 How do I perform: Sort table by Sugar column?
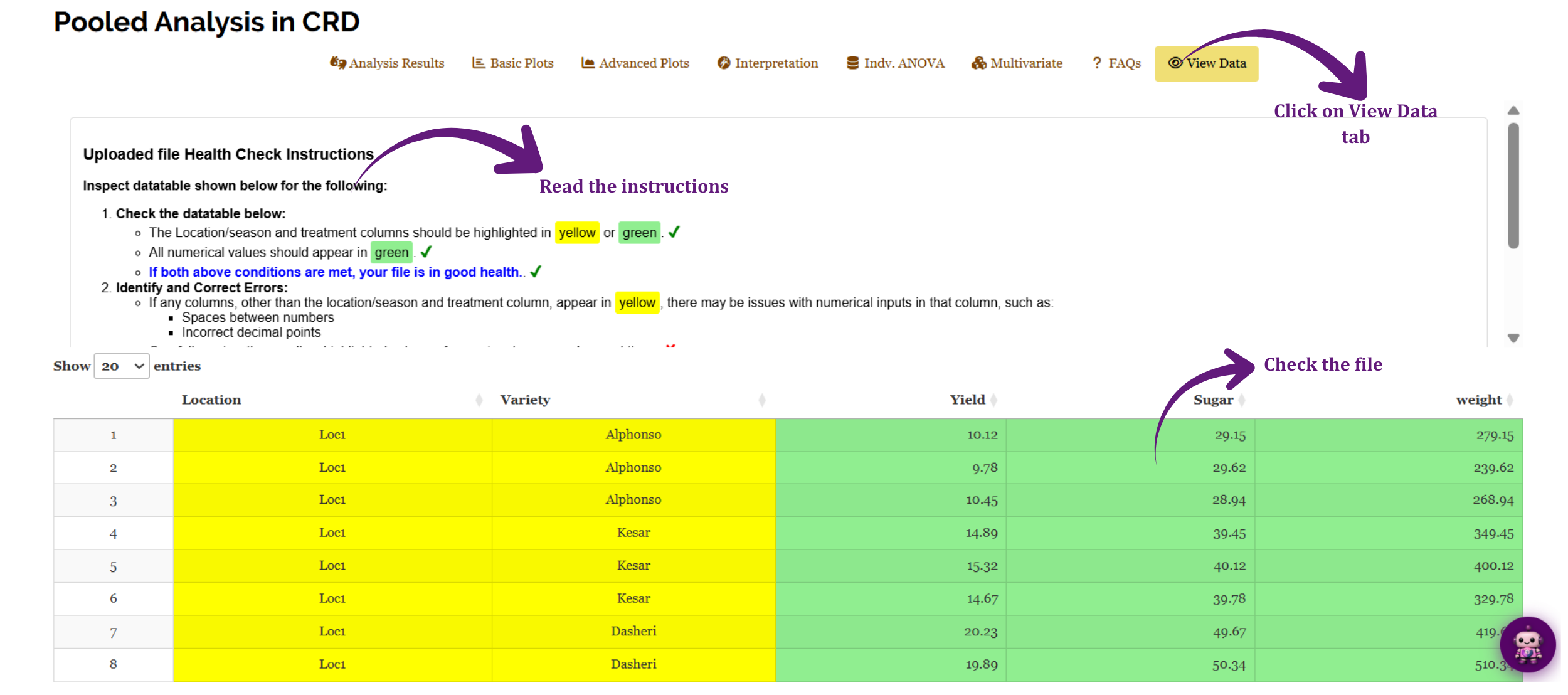tap(1130, 400)
